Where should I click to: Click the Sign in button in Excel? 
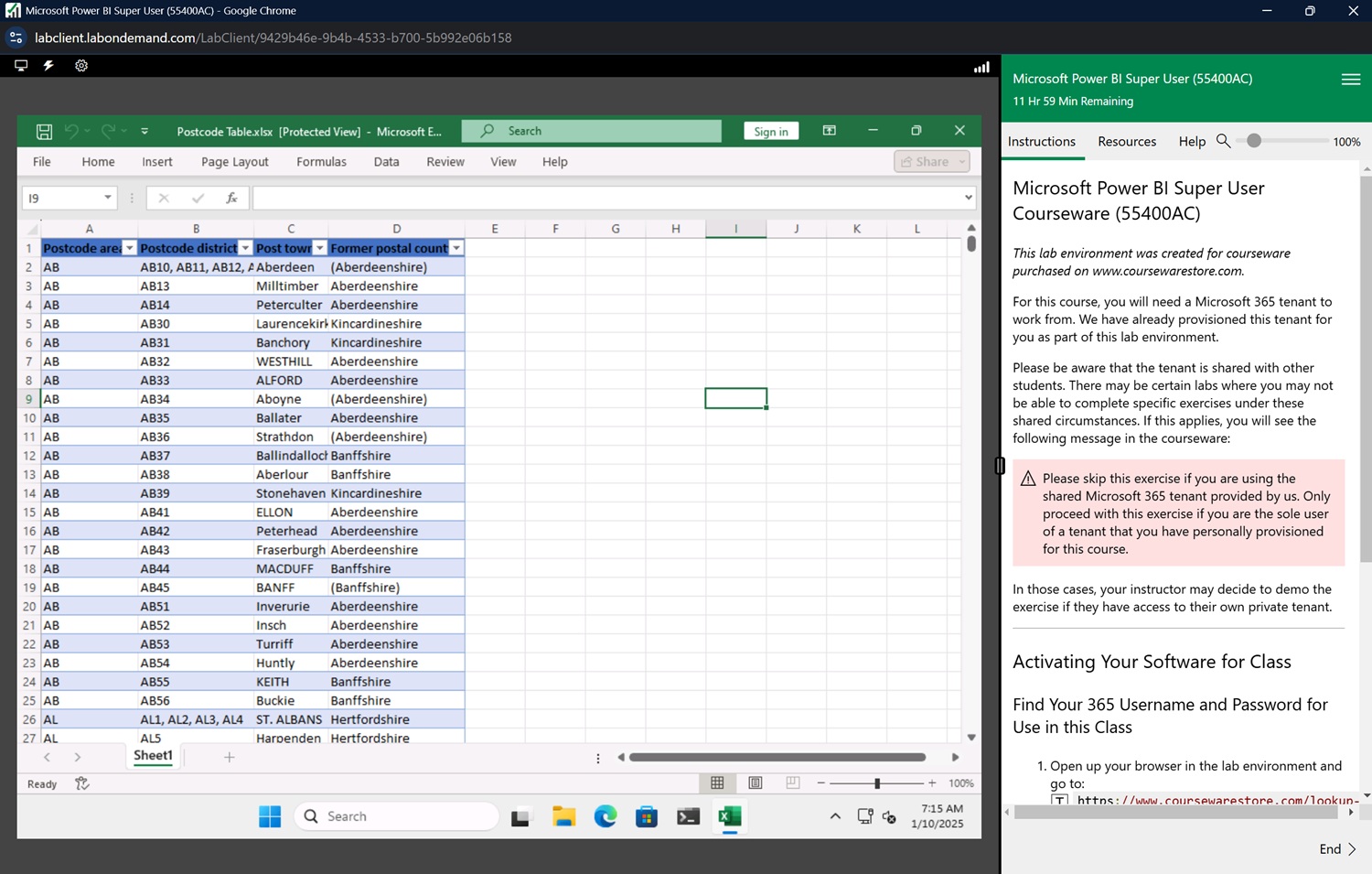point(771,131)
